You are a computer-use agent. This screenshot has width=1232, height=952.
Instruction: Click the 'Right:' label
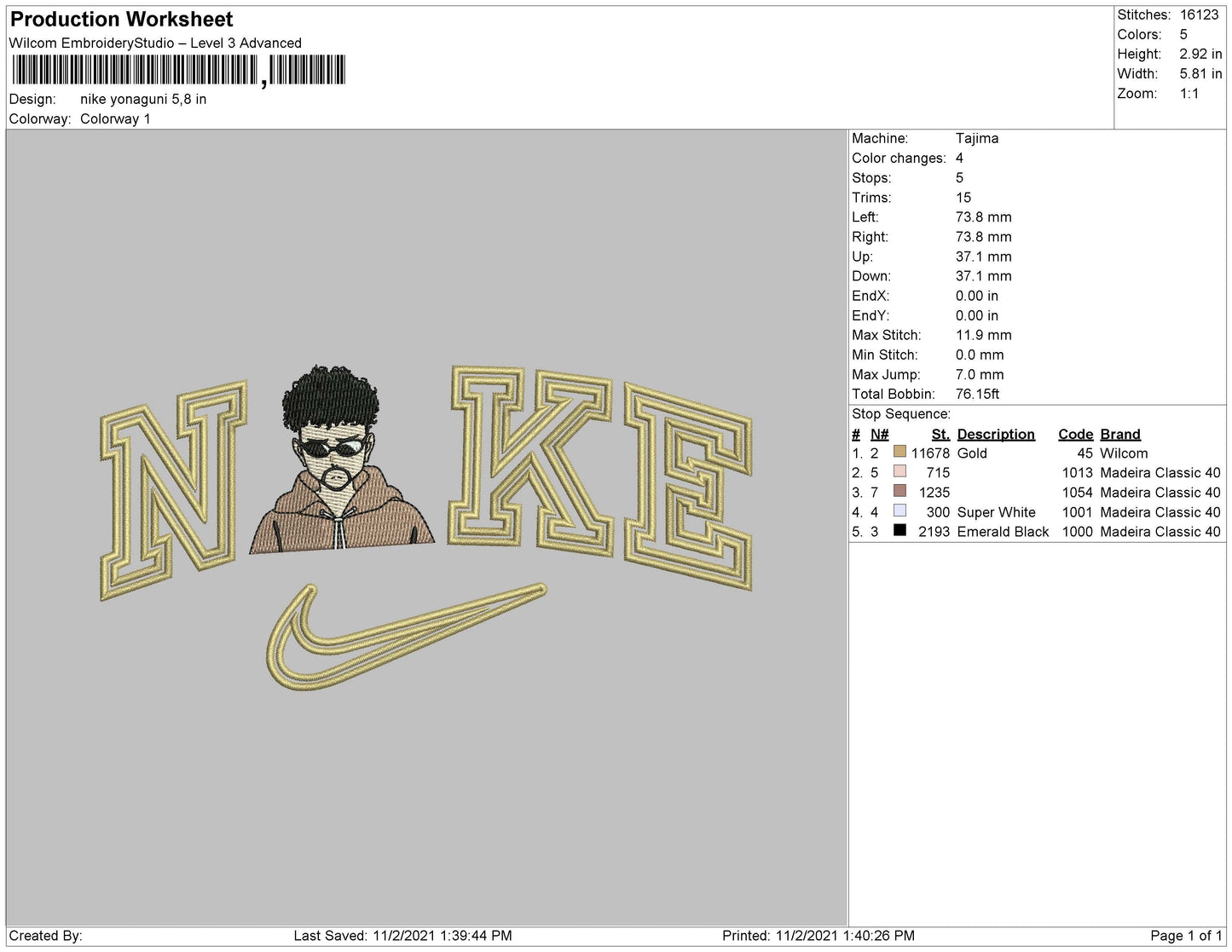(x=870, y=237)
